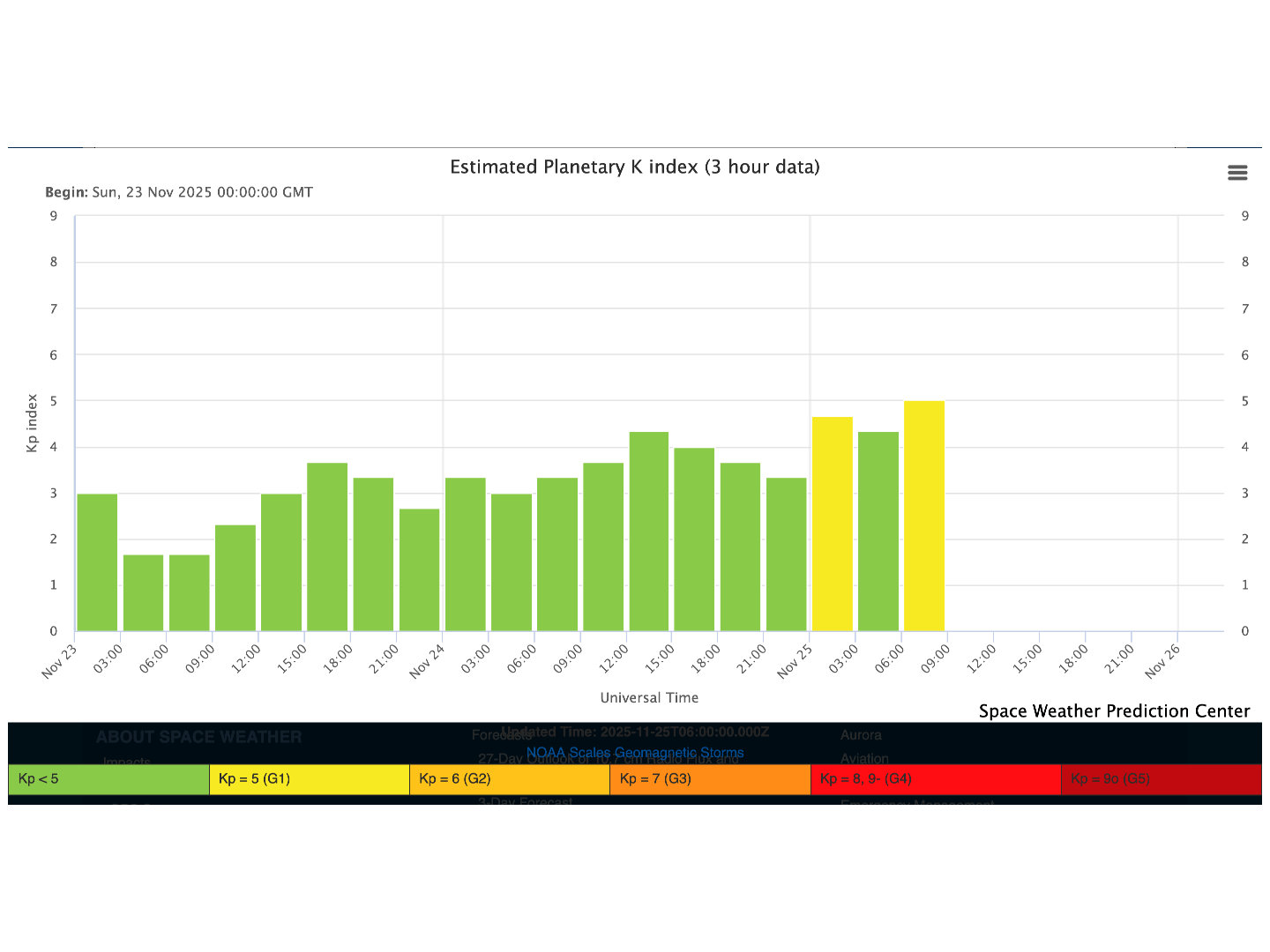Select the Kp < 5 green legend box
1270x952 pixels.
coord(108,779)
